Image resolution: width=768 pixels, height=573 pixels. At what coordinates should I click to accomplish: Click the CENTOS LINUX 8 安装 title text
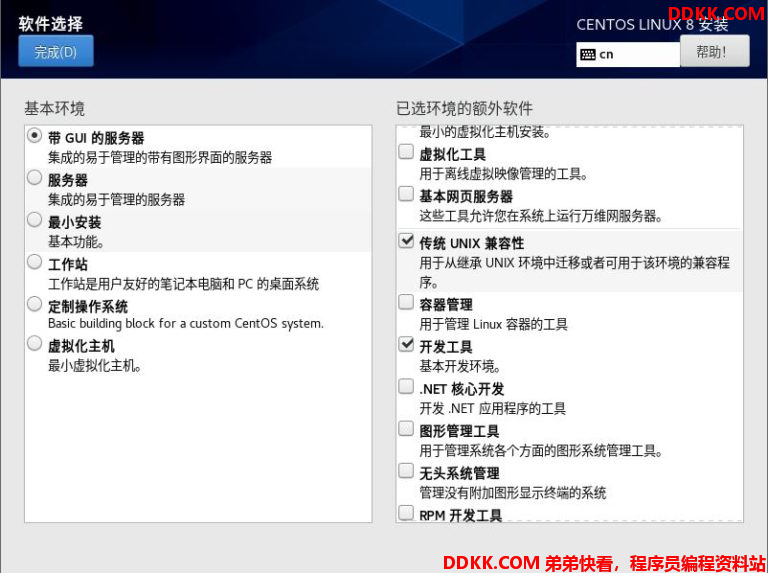[x=652, y=24]
